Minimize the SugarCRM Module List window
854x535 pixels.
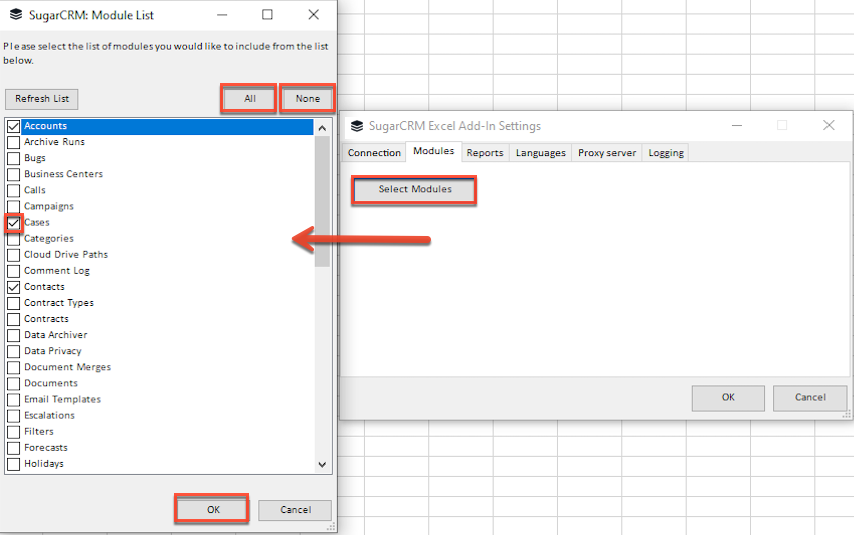222,15
